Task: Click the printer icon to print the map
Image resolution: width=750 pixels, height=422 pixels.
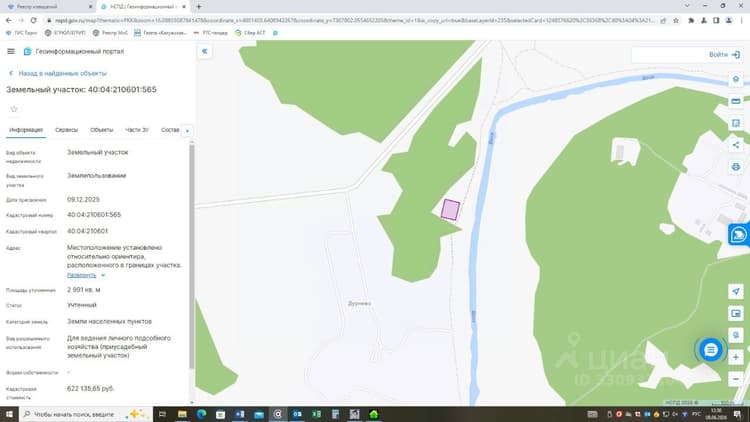Action: click(x=736, y=167)
